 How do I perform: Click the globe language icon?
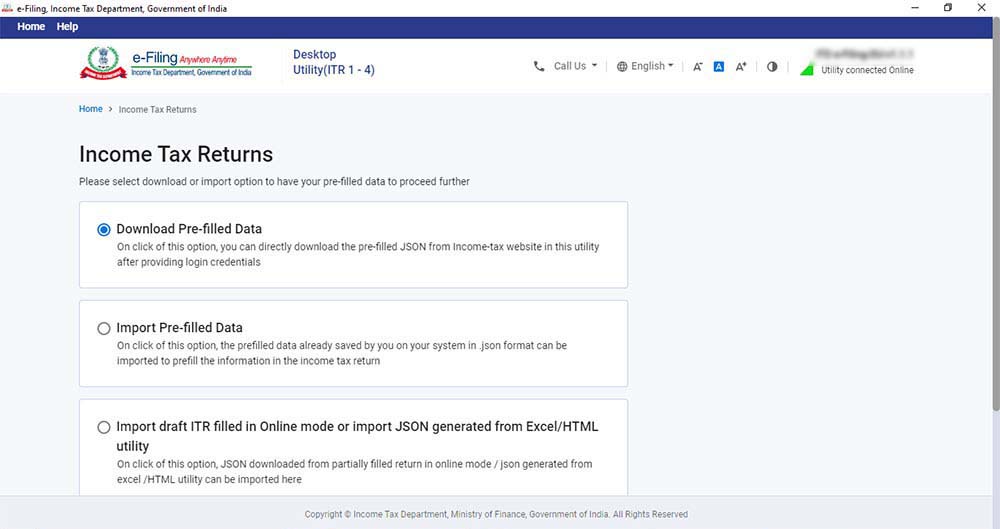622,66
